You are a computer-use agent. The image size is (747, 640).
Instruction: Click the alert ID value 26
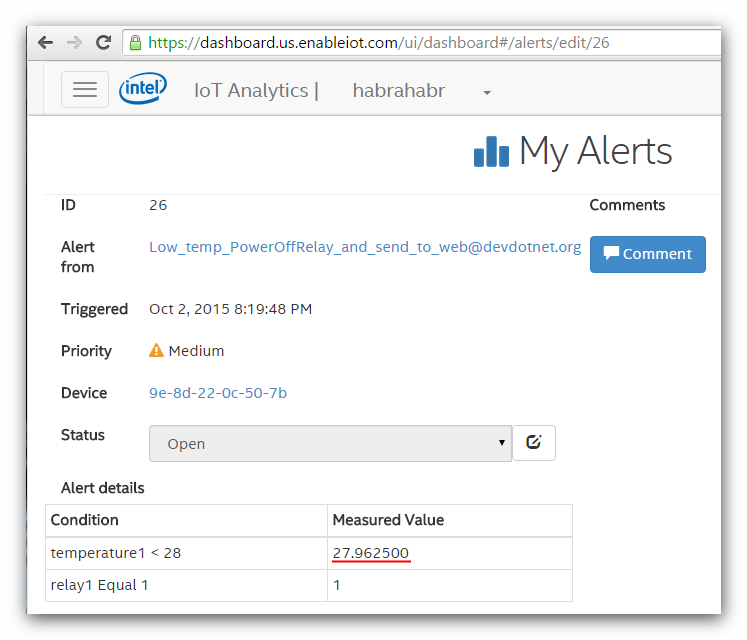(x=158, y=205)
